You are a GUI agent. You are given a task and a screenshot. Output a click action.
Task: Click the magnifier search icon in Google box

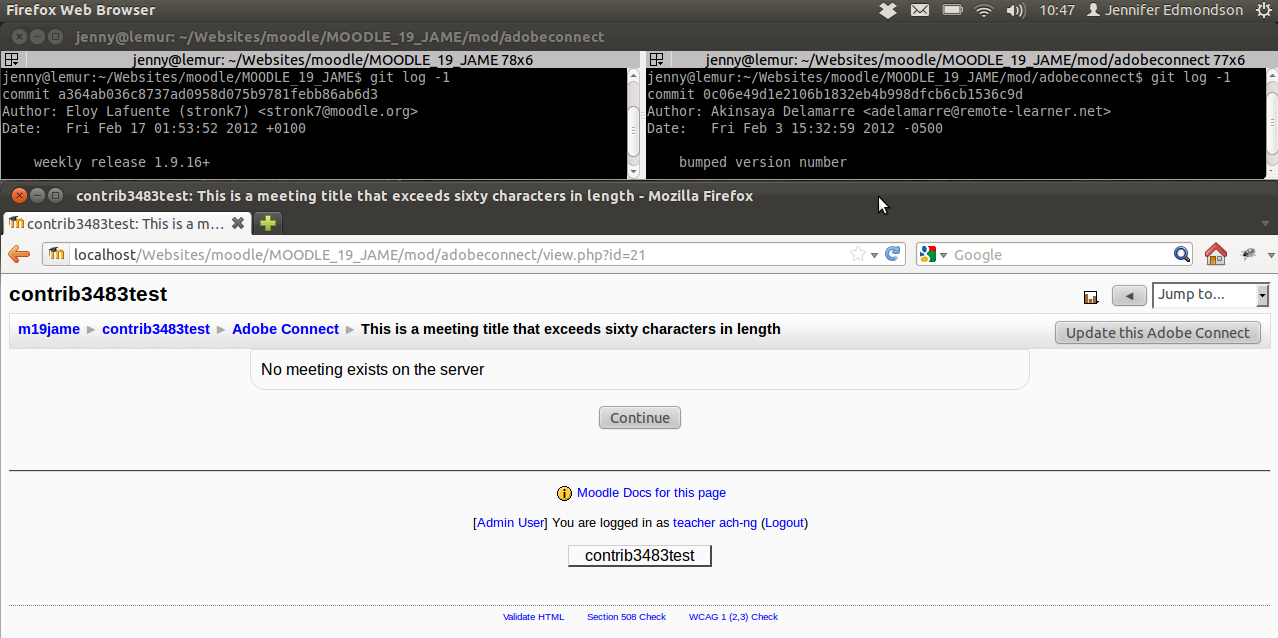(1181, 254)
